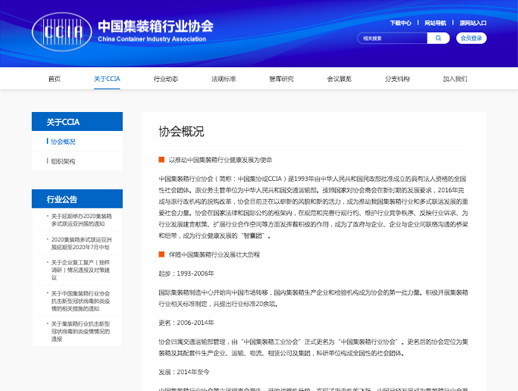The image size is (518, 391).
Task: Select 协会概况 in the sidebar
Action: coord(63,142)
